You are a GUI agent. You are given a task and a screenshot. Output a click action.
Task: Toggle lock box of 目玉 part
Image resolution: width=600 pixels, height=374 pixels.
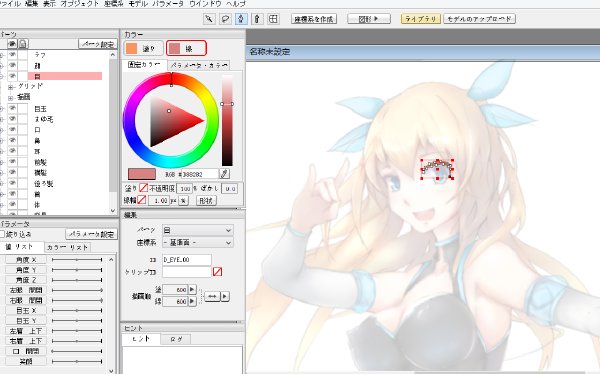click(x=23, y=109)
